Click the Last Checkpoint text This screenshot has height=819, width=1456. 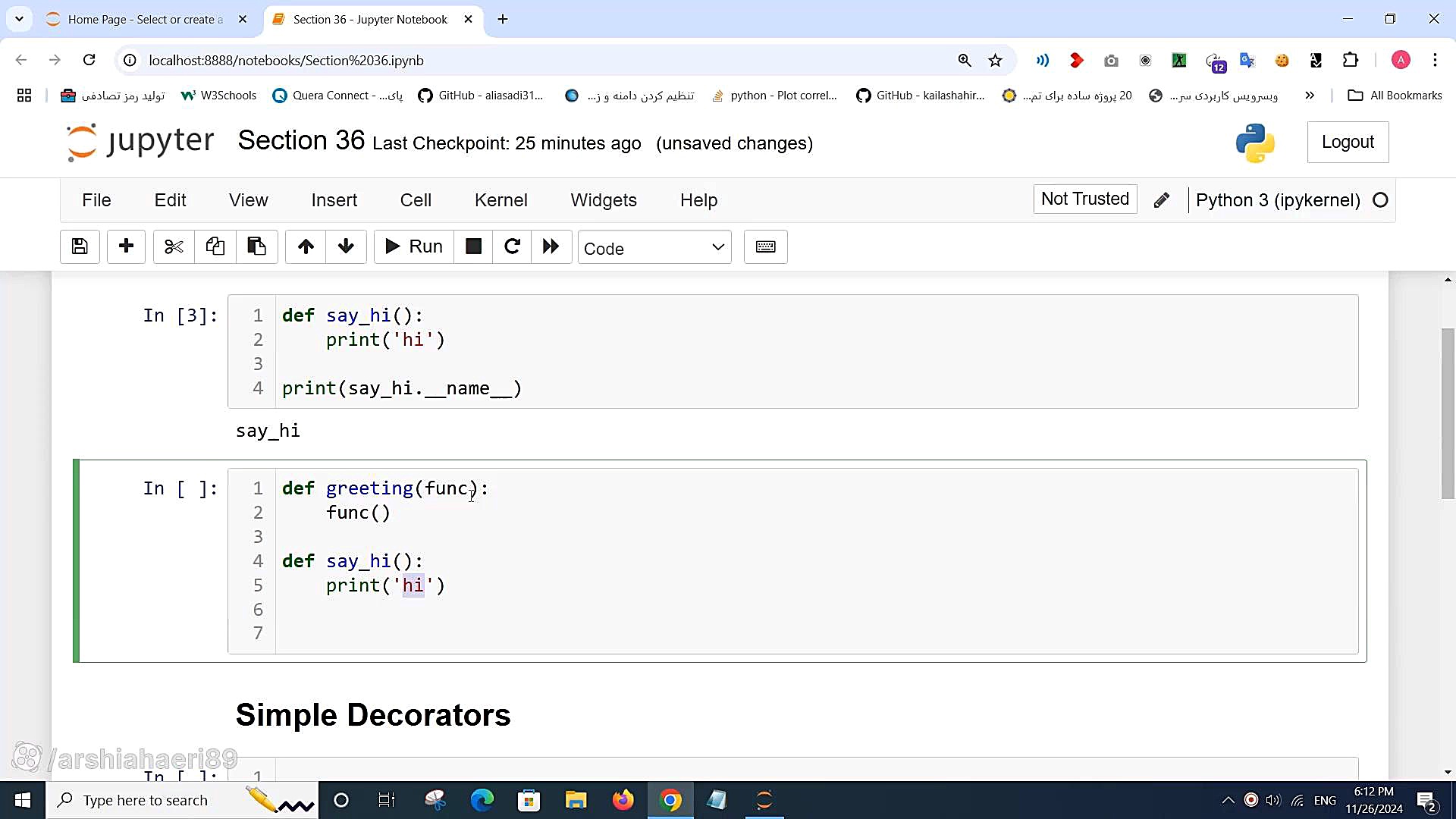(507, 143)
